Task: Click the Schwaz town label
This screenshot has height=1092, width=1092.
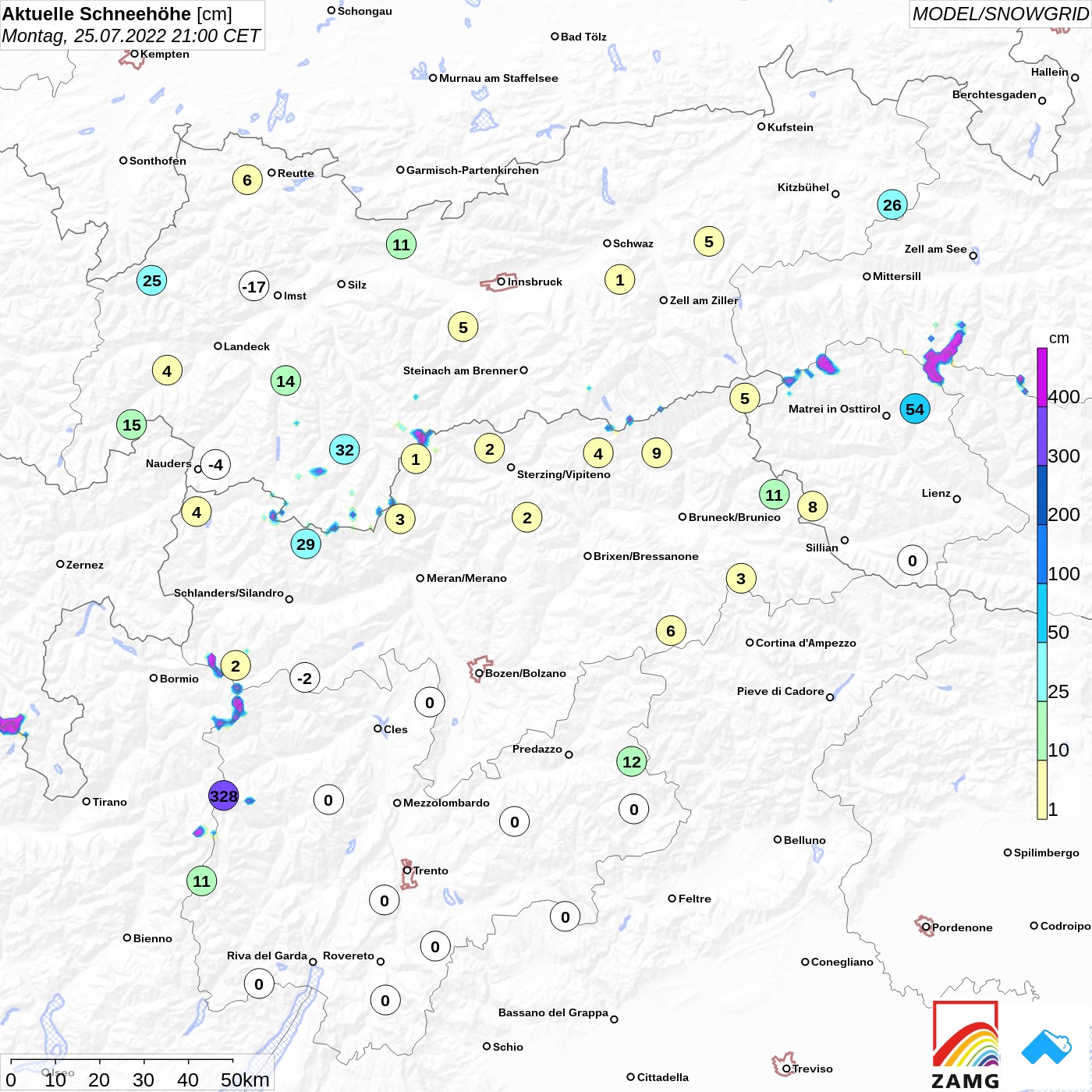Action: pyautogui.click(x=633, y=243)
